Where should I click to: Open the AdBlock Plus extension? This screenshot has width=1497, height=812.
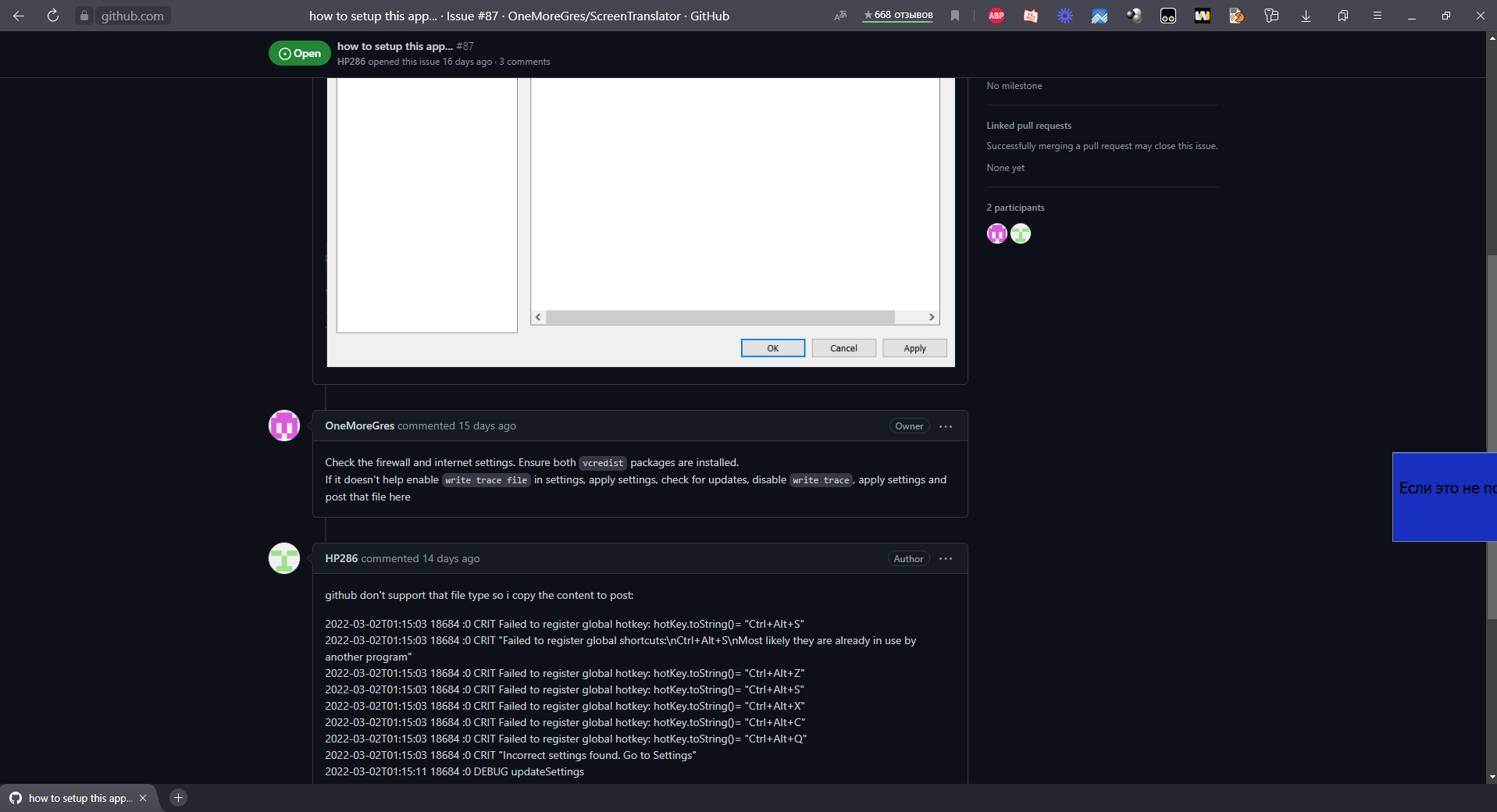coord(996,15)
